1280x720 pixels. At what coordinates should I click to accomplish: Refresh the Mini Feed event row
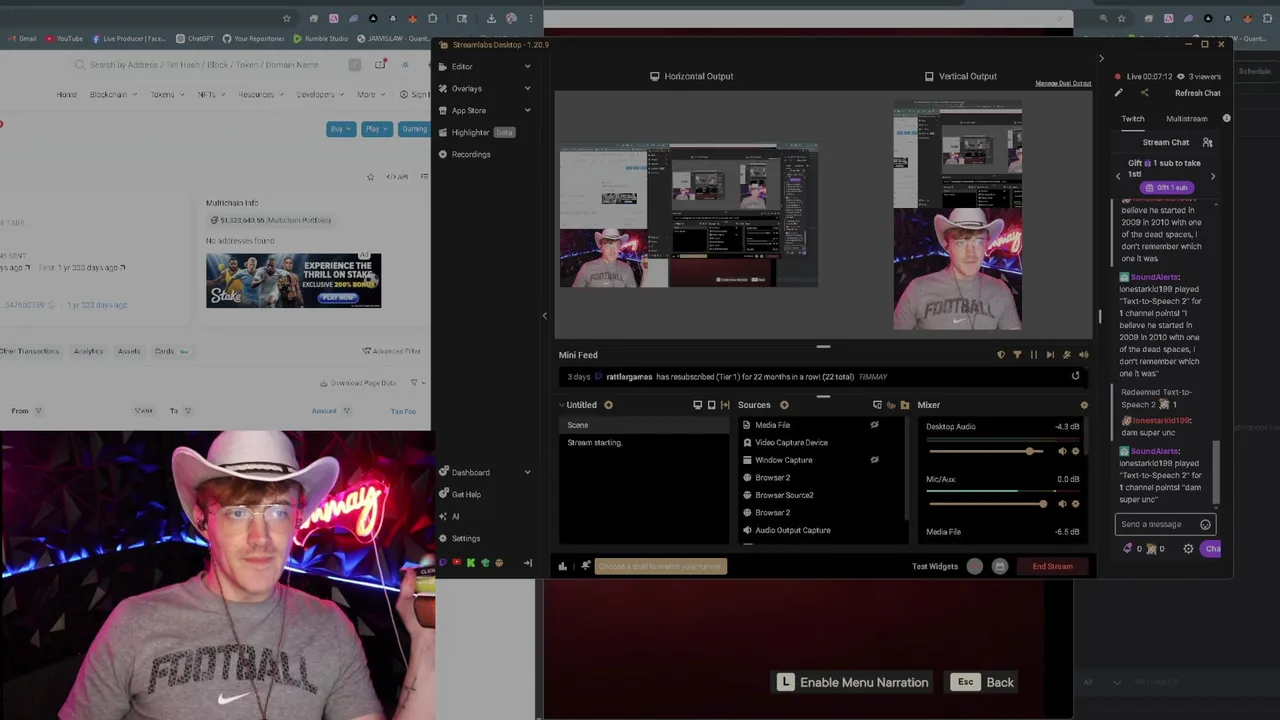1075,376
